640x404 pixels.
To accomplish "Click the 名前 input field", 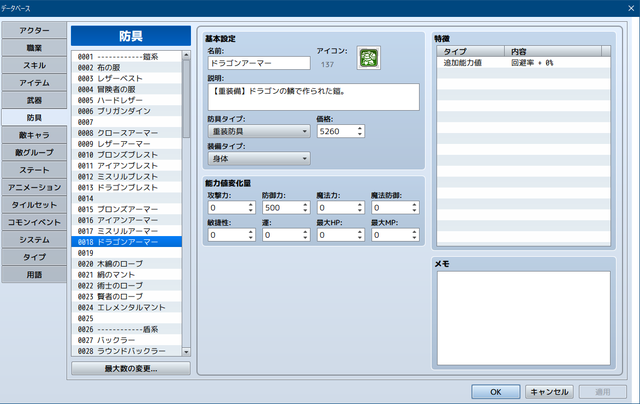I will (x=259, y=63).
